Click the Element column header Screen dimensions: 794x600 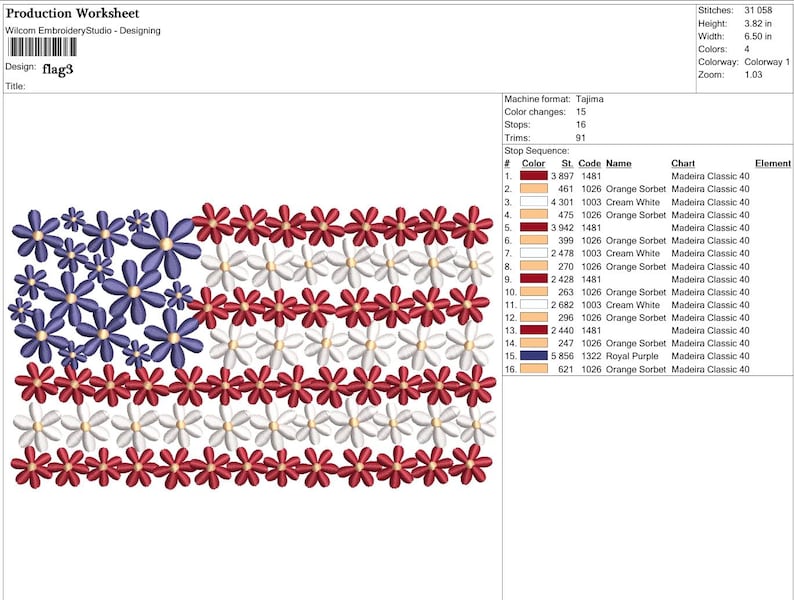point(773,163)
